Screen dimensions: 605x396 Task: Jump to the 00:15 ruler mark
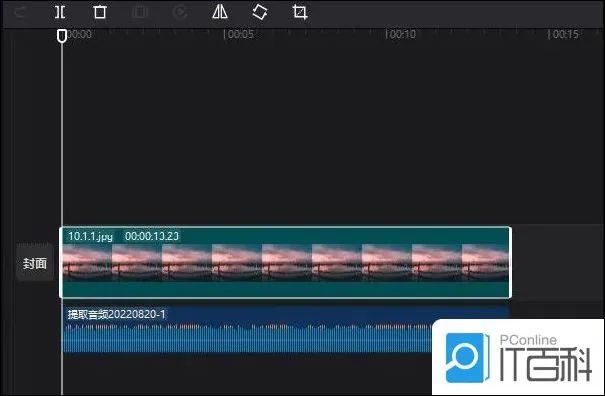(x=563, y=34)
